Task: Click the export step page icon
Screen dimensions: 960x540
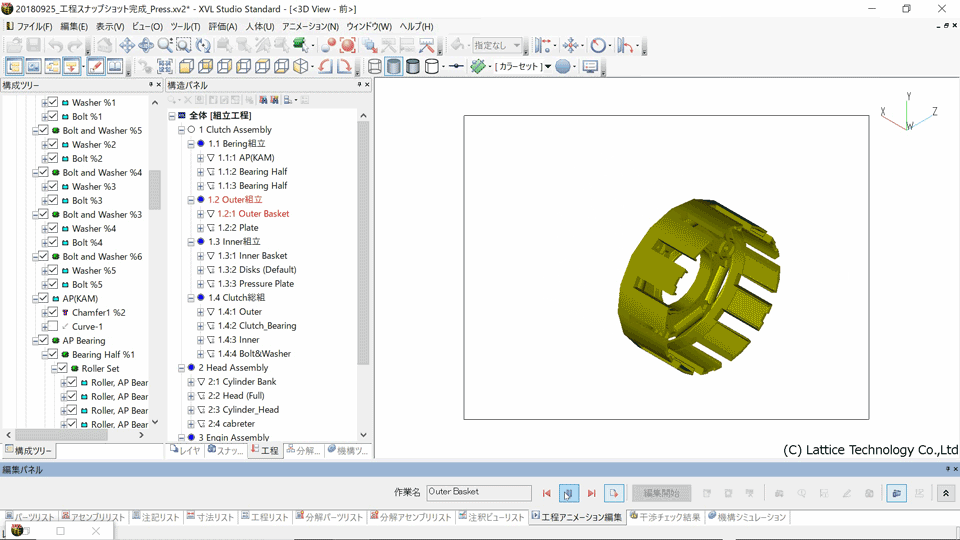Action: point(613,493)
